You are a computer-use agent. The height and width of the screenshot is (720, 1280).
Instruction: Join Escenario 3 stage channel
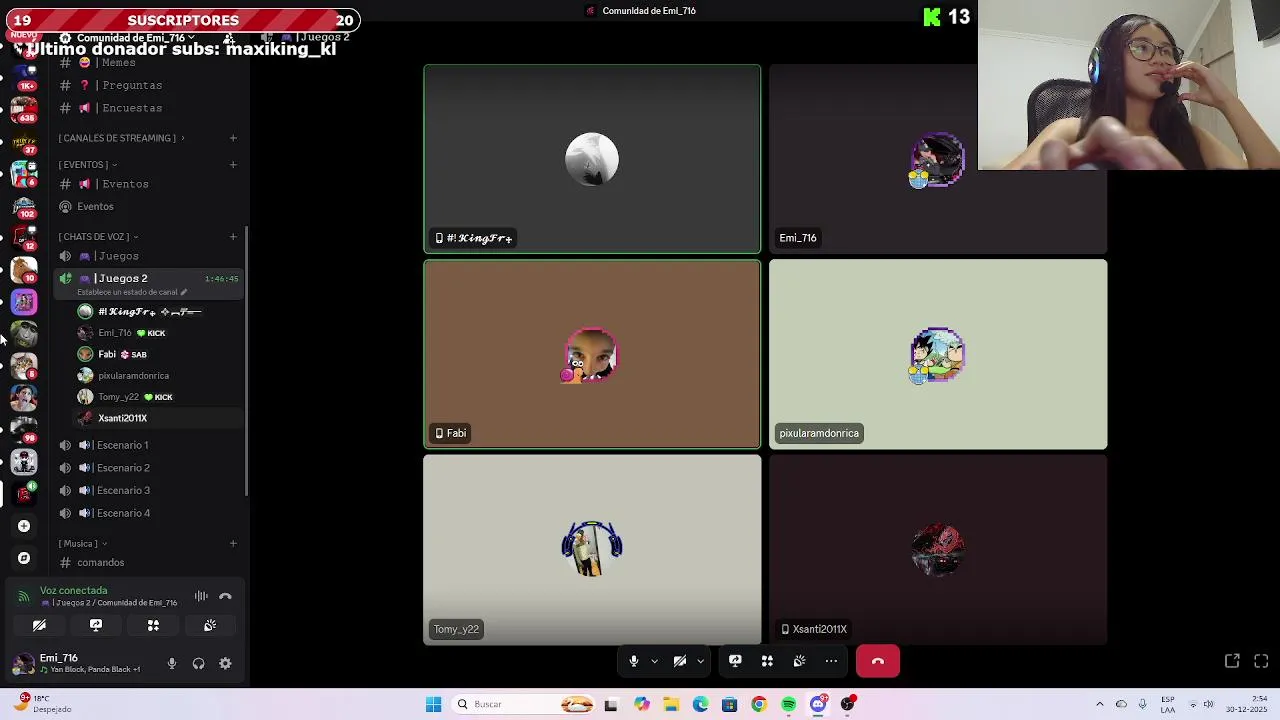[148, 490]
